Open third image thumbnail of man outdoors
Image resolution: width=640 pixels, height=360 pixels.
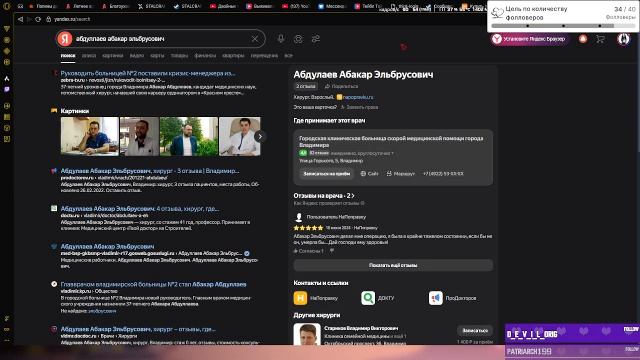(x=189, y=136)
